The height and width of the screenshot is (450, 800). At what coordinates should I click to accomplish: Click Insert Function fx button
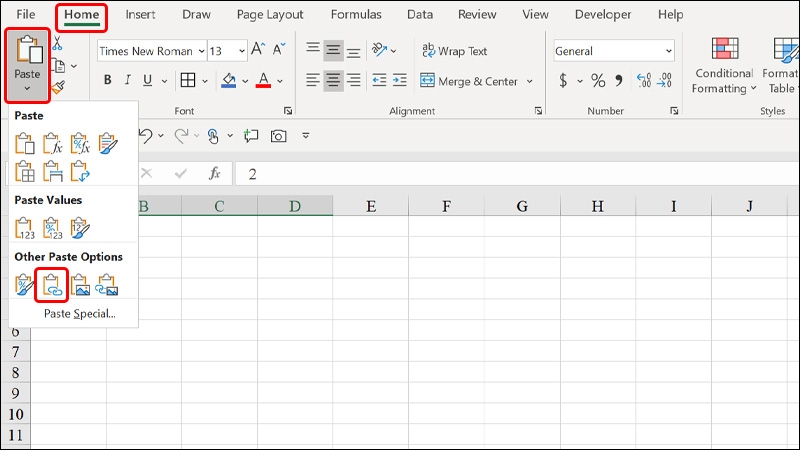coord(215,173)
